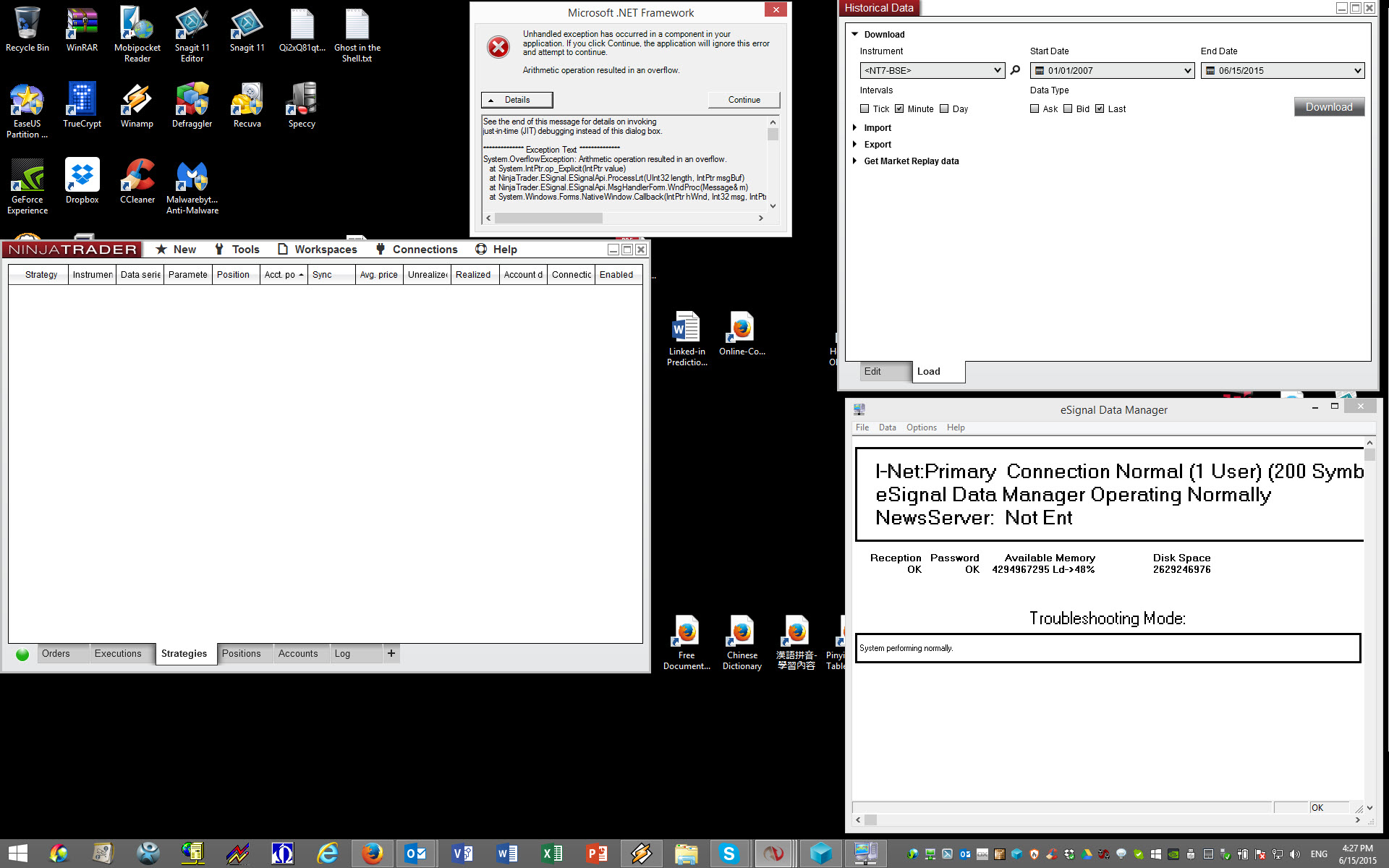Open the Instrument NT7-BSE dropdown
The width and height of the screenshot is (1389, 868).
click(x=997, y=70)
